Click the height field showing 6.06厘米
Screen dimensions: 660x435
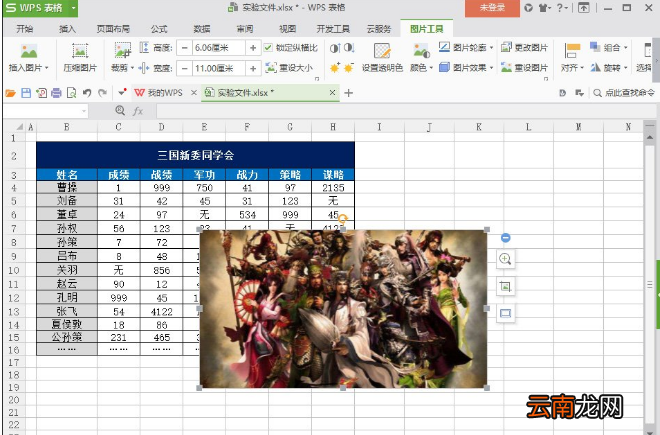click(218, 48)
